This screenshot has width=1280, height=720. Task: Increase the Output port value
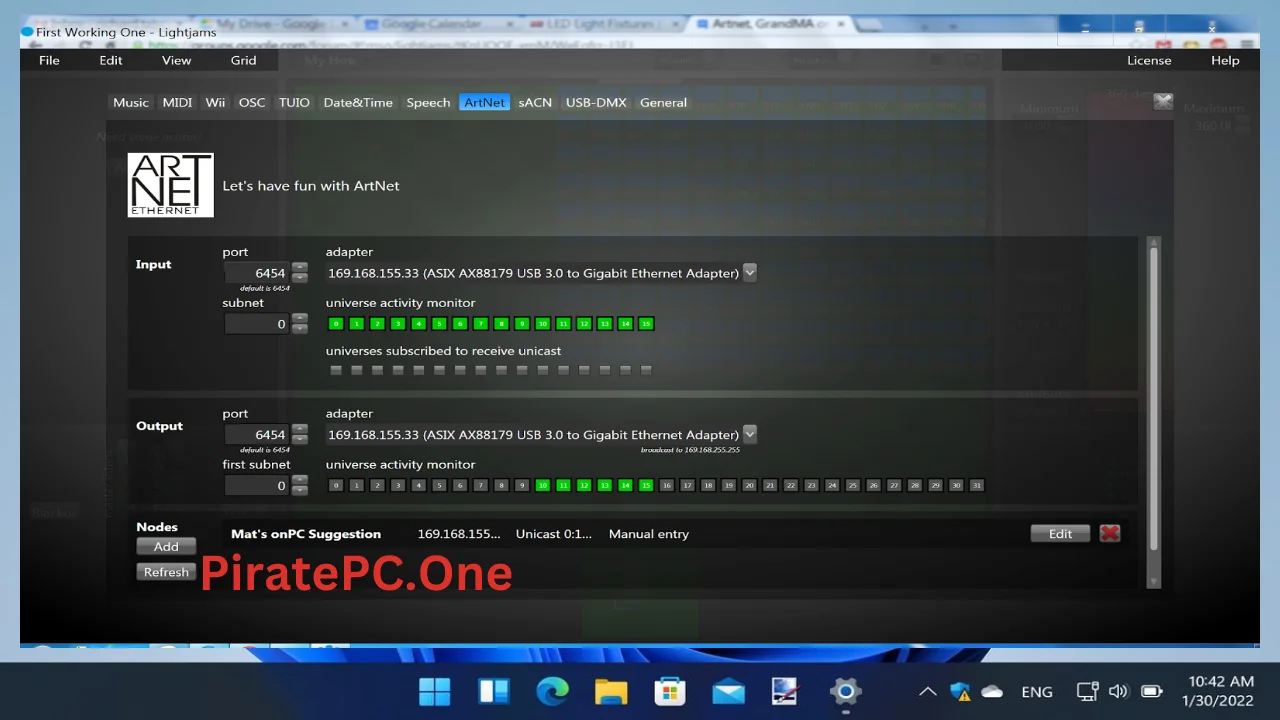[x=299, y=429]
